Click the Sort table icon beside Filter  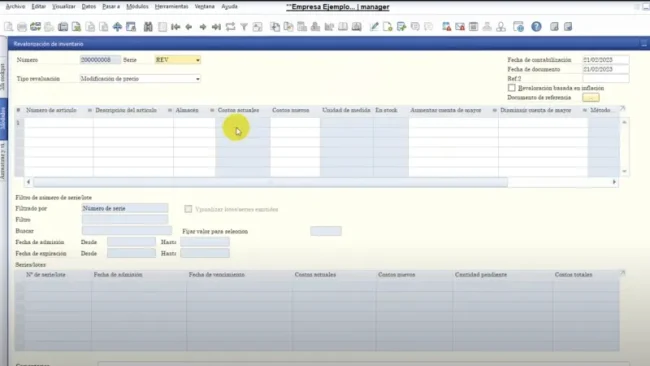pyautogui.click(x=257, y=27)
